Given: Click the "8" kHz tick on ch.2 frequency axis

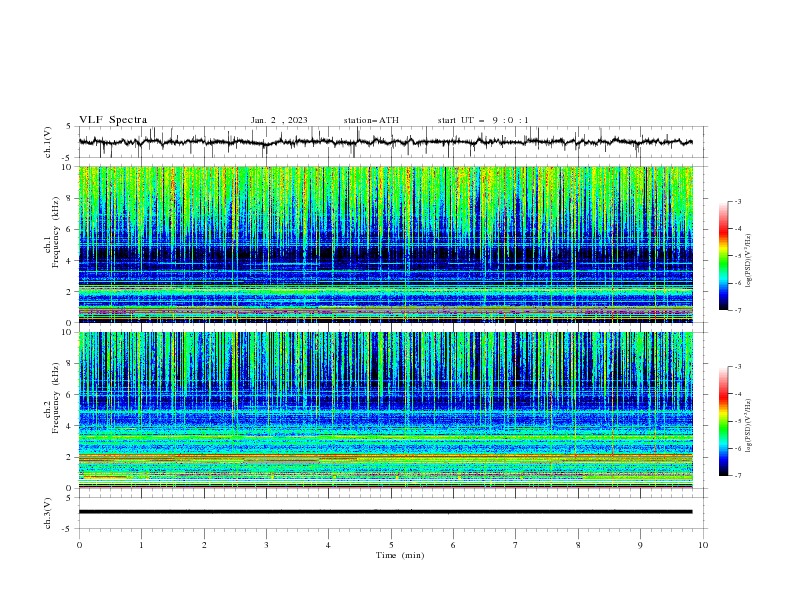Looking at the screenshot, I should 70,364.
